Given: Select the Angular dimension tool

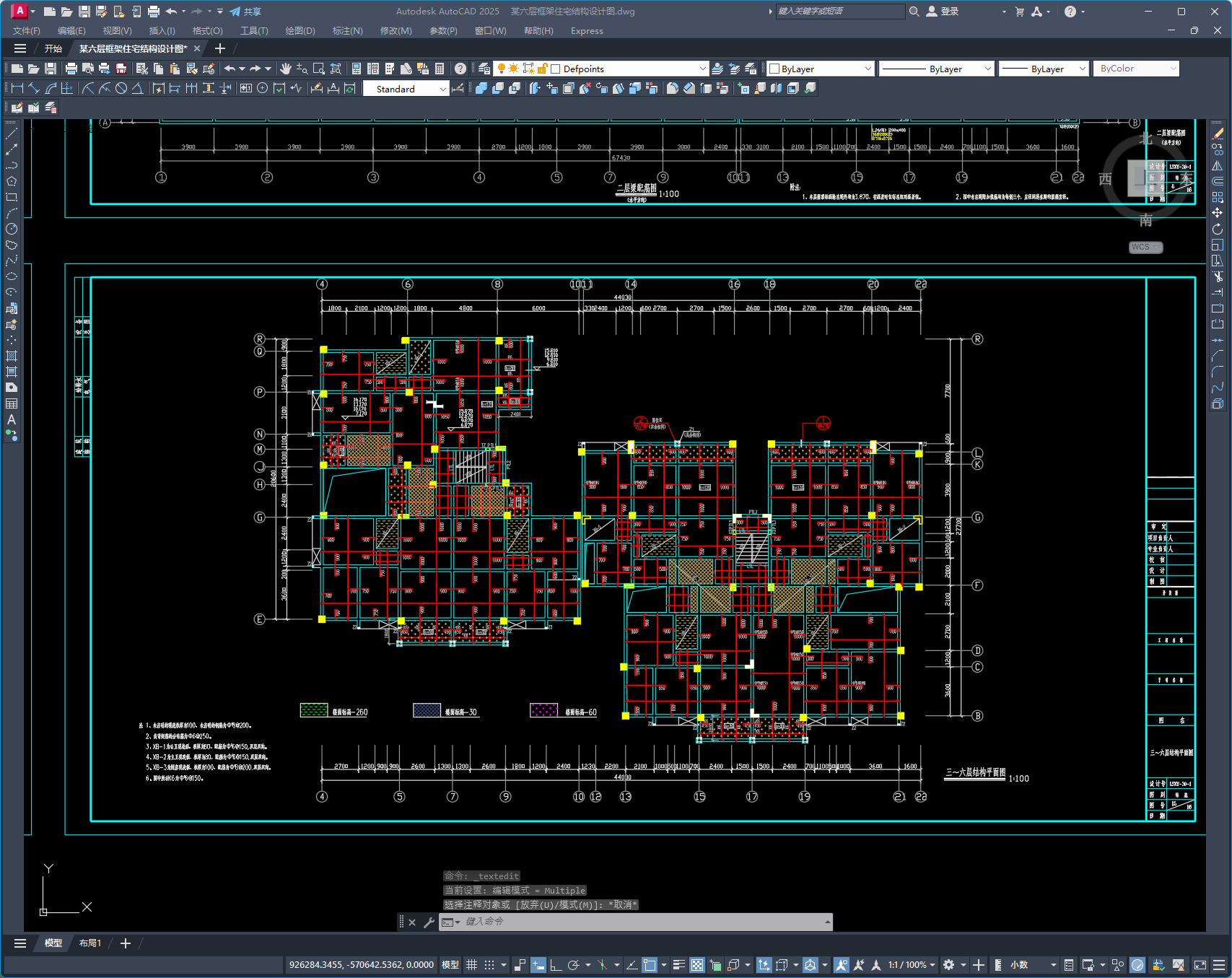Looking at the screenshot, I should coord(138,88).
